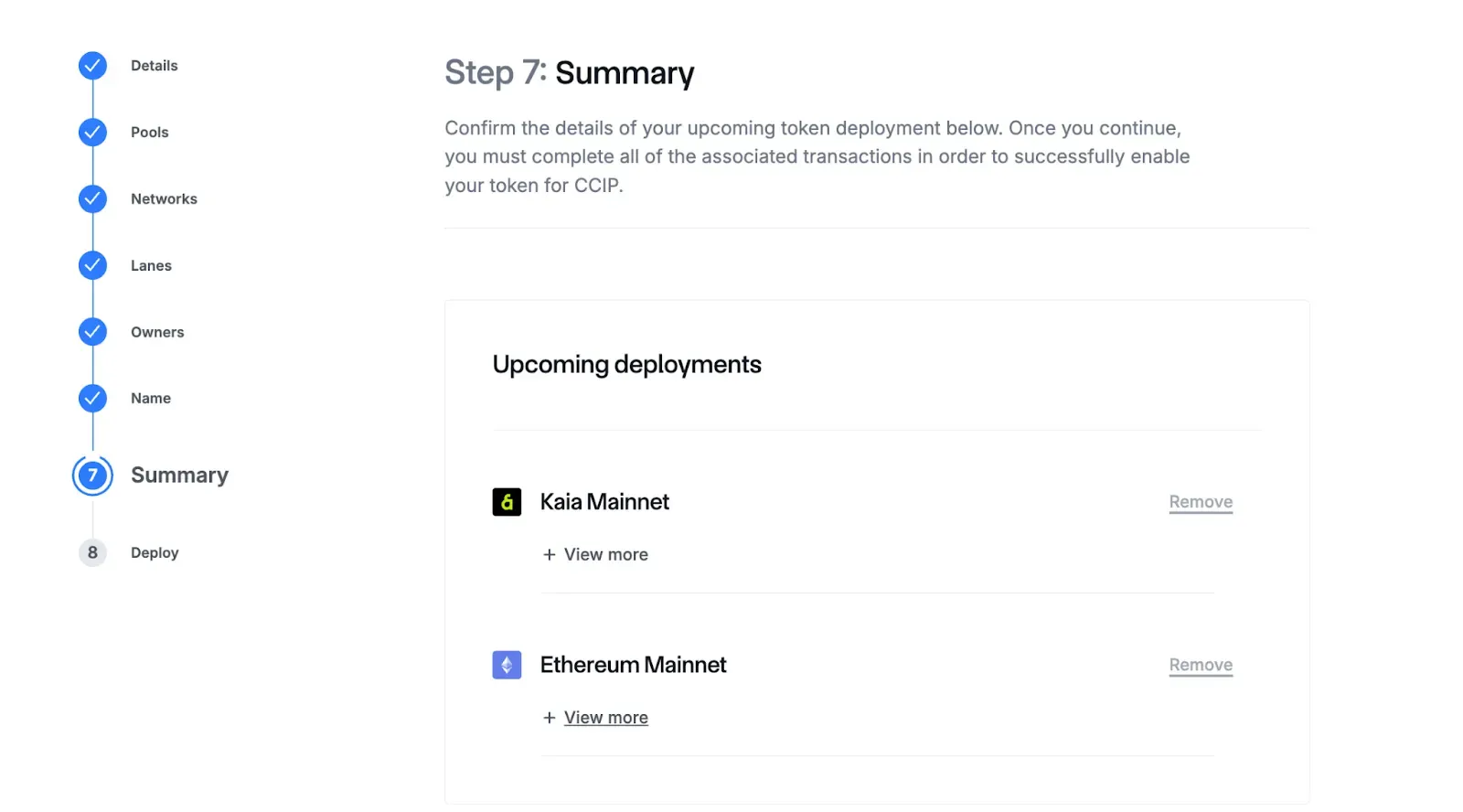This screenshot has height=812, width=1463.
Task: Expand View more under Kaia Mainnet
Action: point(605,555)
